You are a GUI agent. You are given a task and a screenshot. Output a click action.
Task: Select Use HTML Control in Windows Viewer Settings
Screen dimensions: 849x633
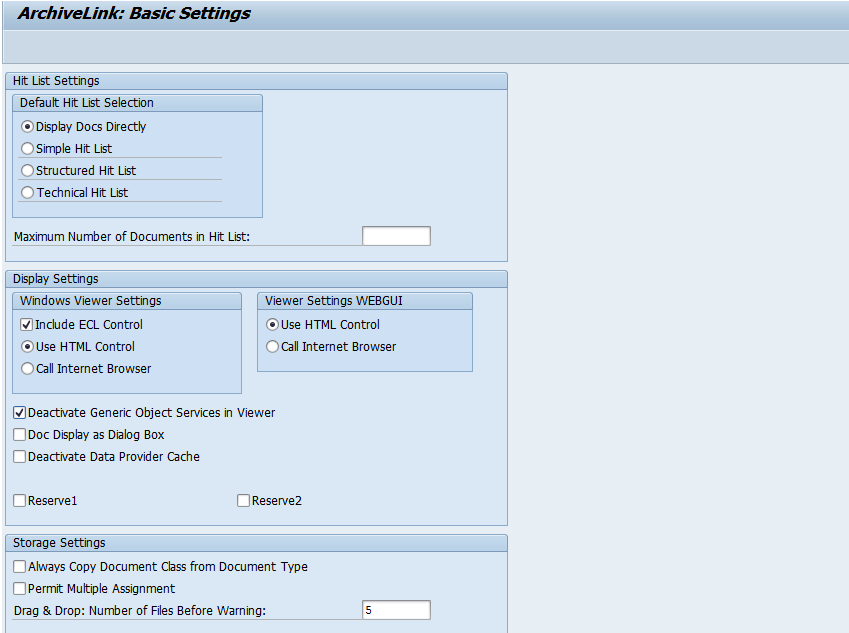point(27,347)
